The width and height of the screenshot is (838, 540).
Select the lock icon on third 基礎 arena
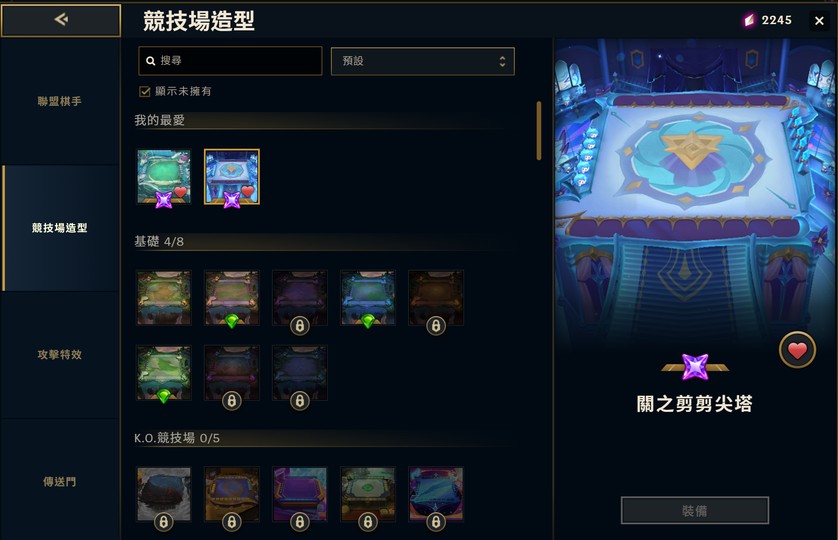tap(299, 325)
